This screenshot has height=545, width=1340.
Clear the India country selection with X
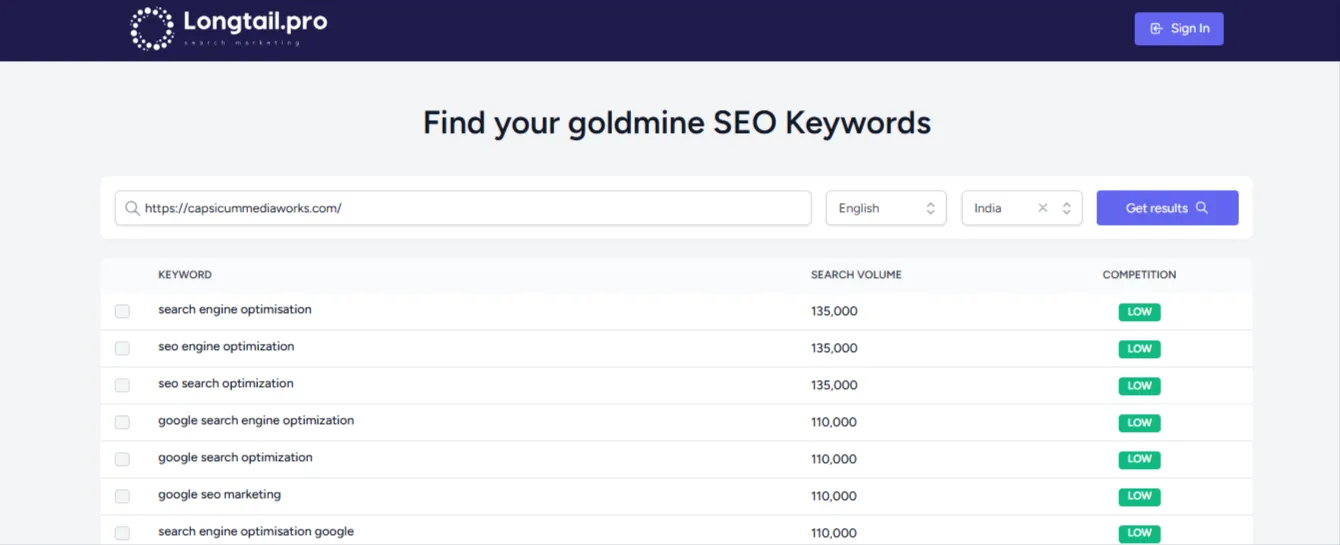coord(1042,208)
